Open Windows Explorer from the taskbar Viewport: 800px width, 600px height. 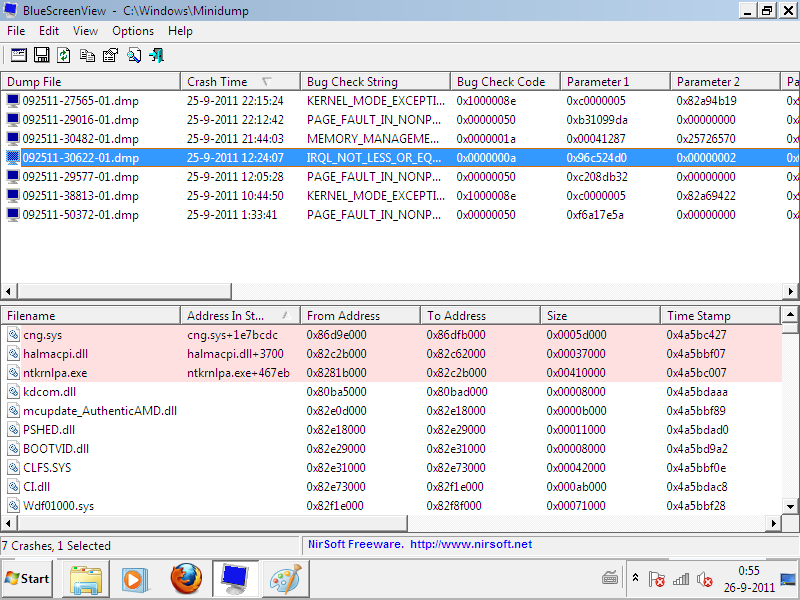coord(86,579)
